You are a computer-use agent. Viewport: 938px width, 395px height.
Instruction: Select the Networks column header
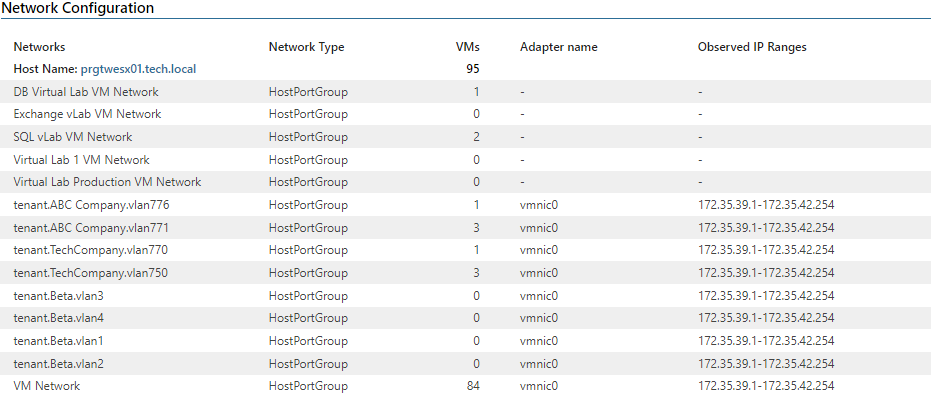point(39,47)
